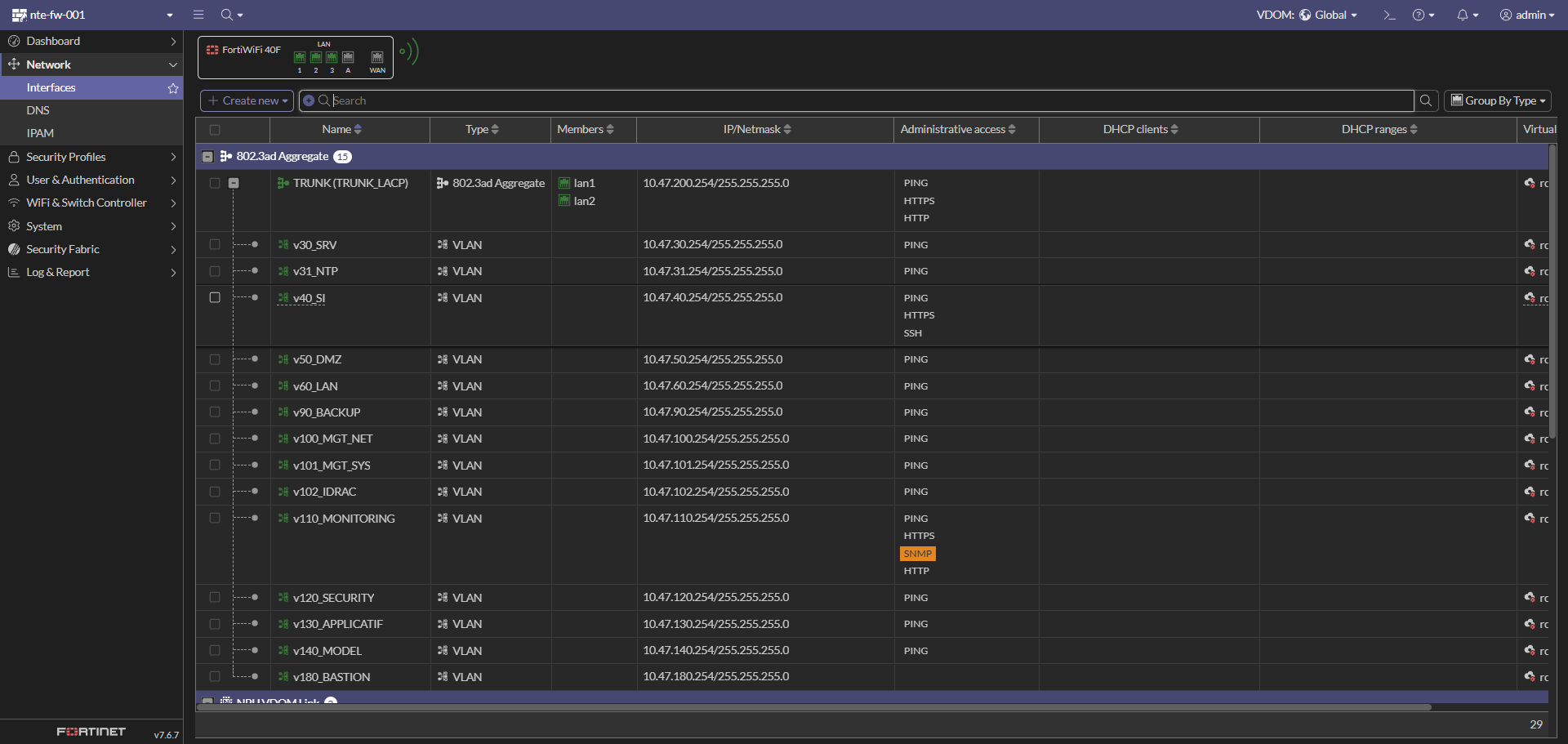Collapse the Network menu section
The height and width of the screenshot is (744, 1568).
[91, 65]
